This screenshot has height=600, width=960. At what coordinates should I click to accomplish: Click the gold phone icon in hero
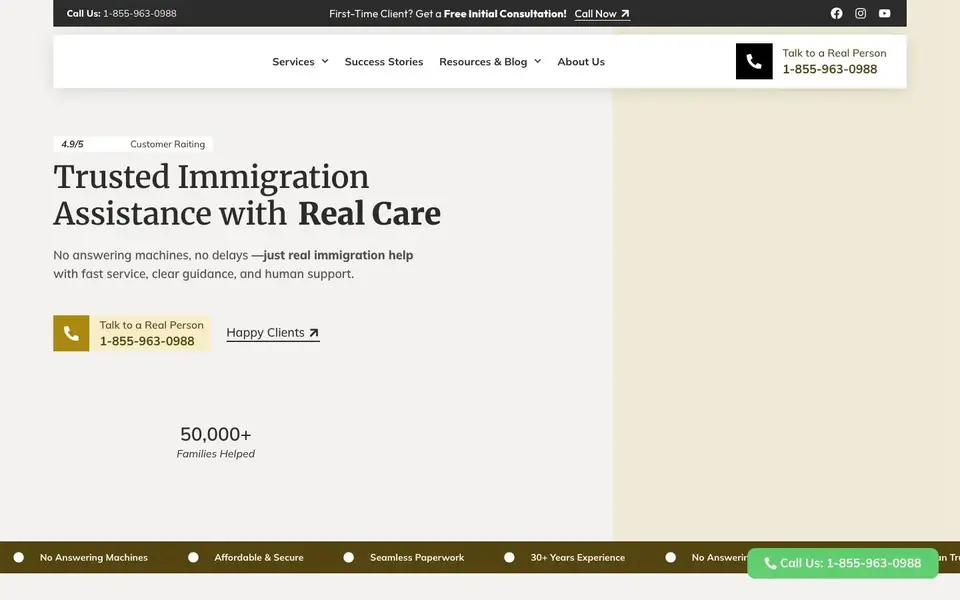click(x=71, y=333)
